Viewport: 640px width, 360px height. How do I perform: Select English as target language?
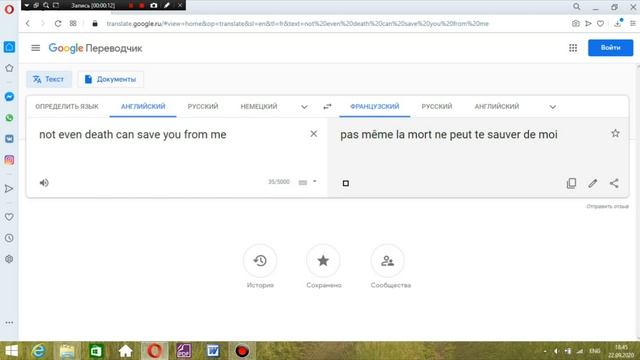click(x=497, y=107)
